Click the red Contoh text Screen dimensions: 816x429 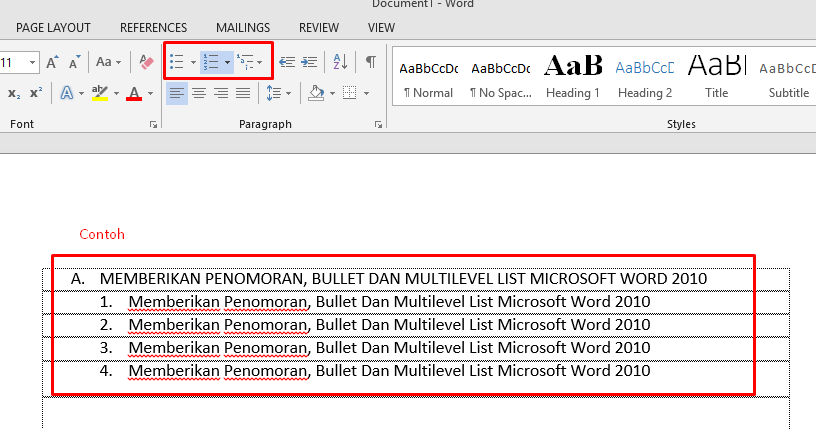click(x=102, y=234)
